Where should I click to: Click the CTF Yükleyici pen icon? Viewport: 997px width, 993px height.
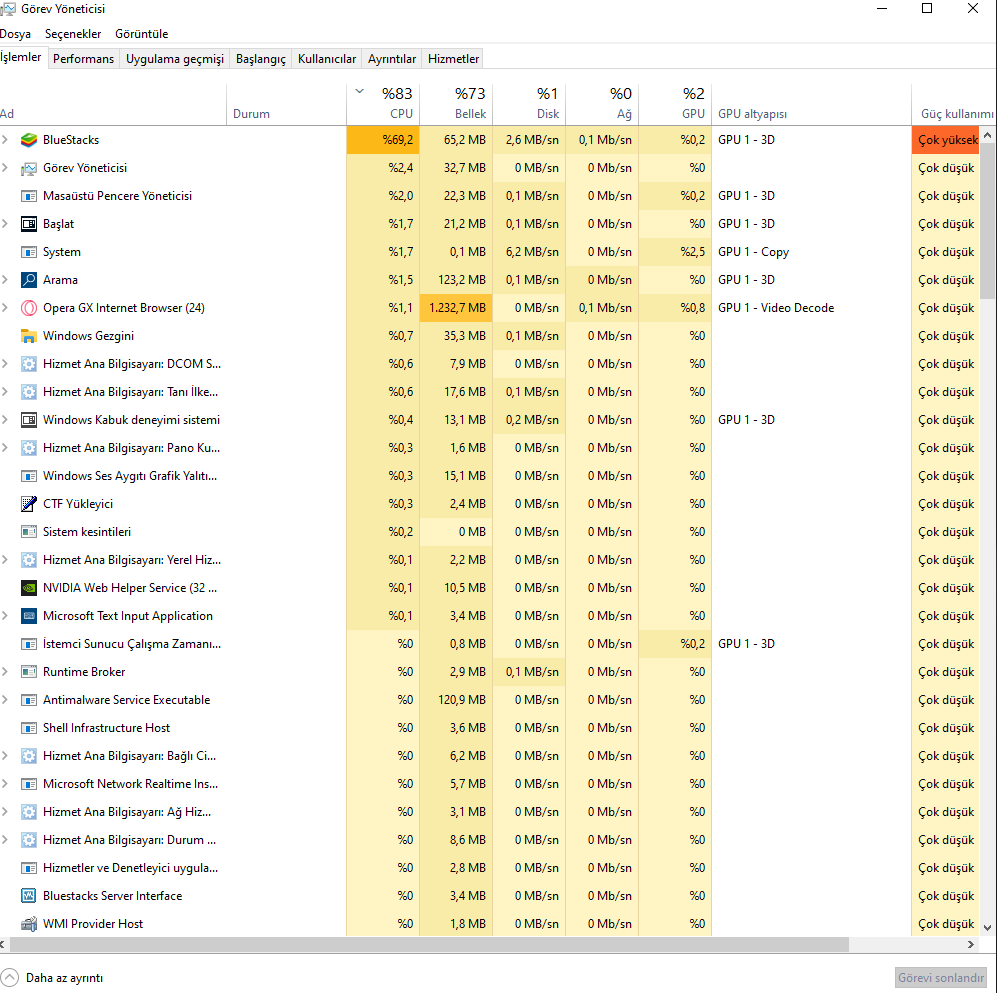tap(29, 503)
